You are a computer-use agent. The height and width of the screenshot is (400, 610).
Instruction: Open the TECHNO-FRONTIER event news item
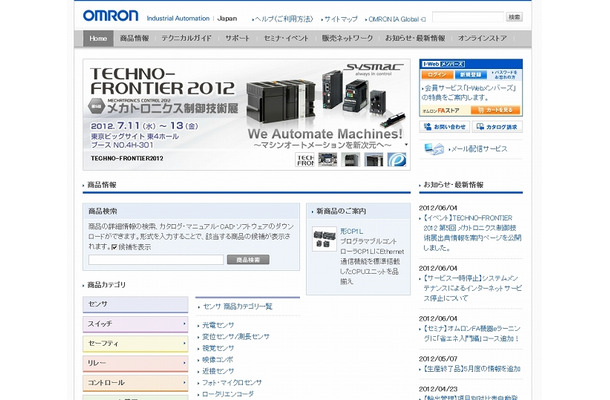pyautogui.click(x=472, y=233)
